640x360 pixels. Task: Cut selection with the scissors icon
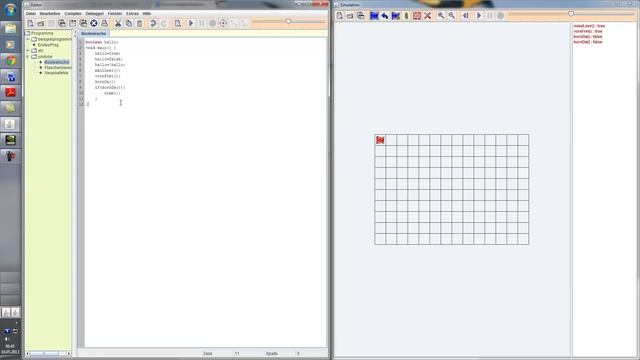tap(118, 23)
